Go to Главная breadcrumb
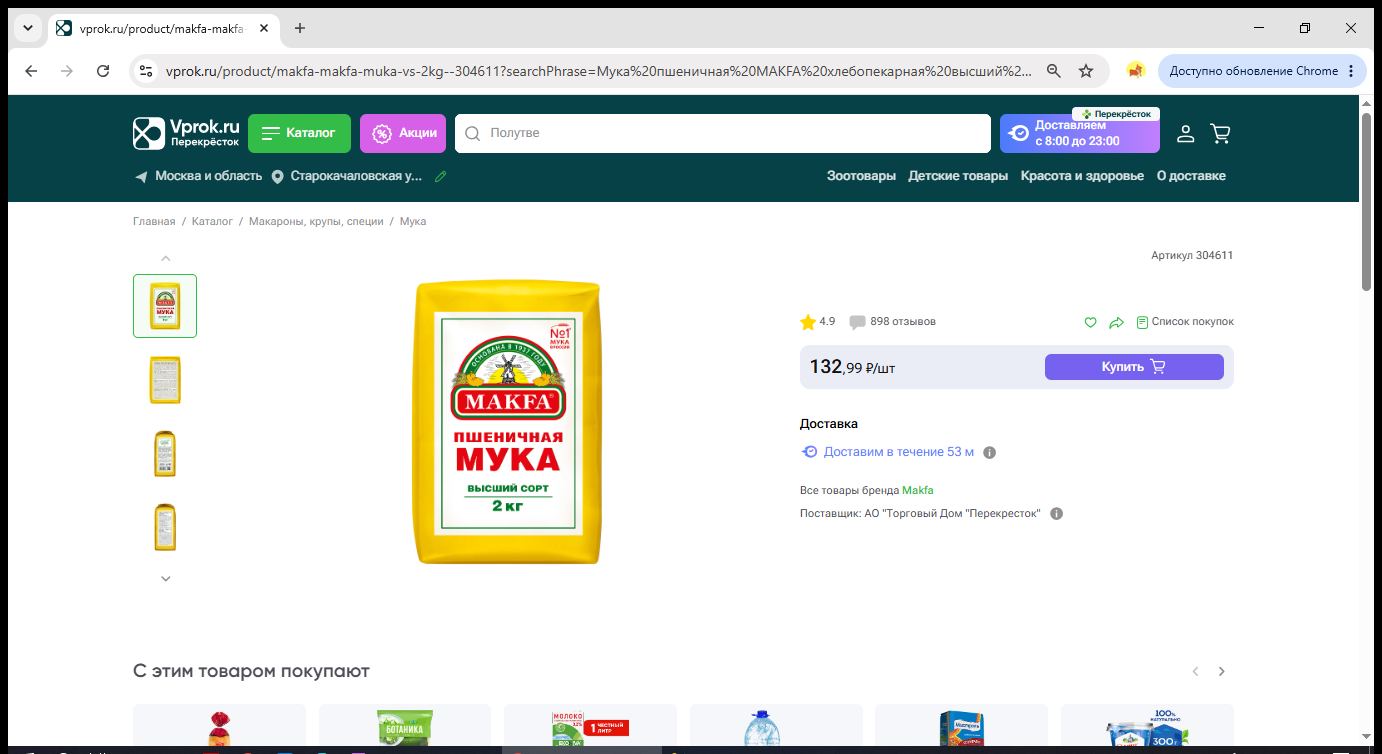Viewport: 1382px width, 754px height. 154,221
